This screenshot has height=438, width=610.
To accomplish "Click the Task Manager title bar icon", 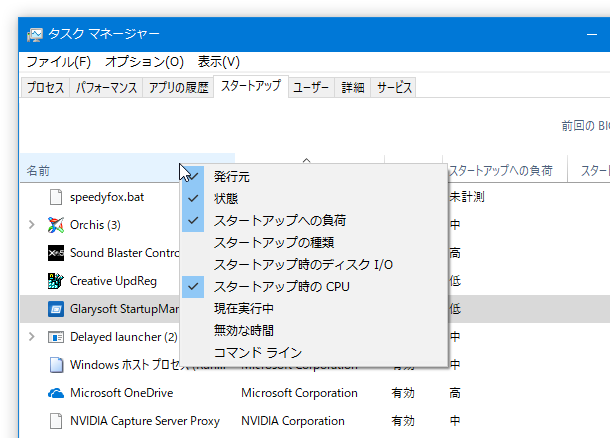I will [35, 34].
